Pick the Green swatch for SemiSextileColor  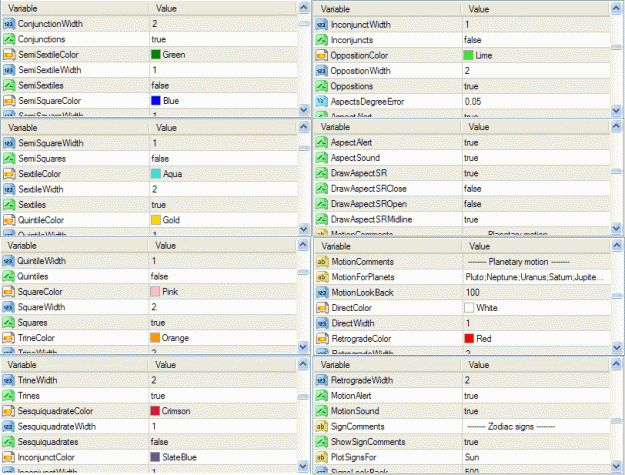(155, 55)
